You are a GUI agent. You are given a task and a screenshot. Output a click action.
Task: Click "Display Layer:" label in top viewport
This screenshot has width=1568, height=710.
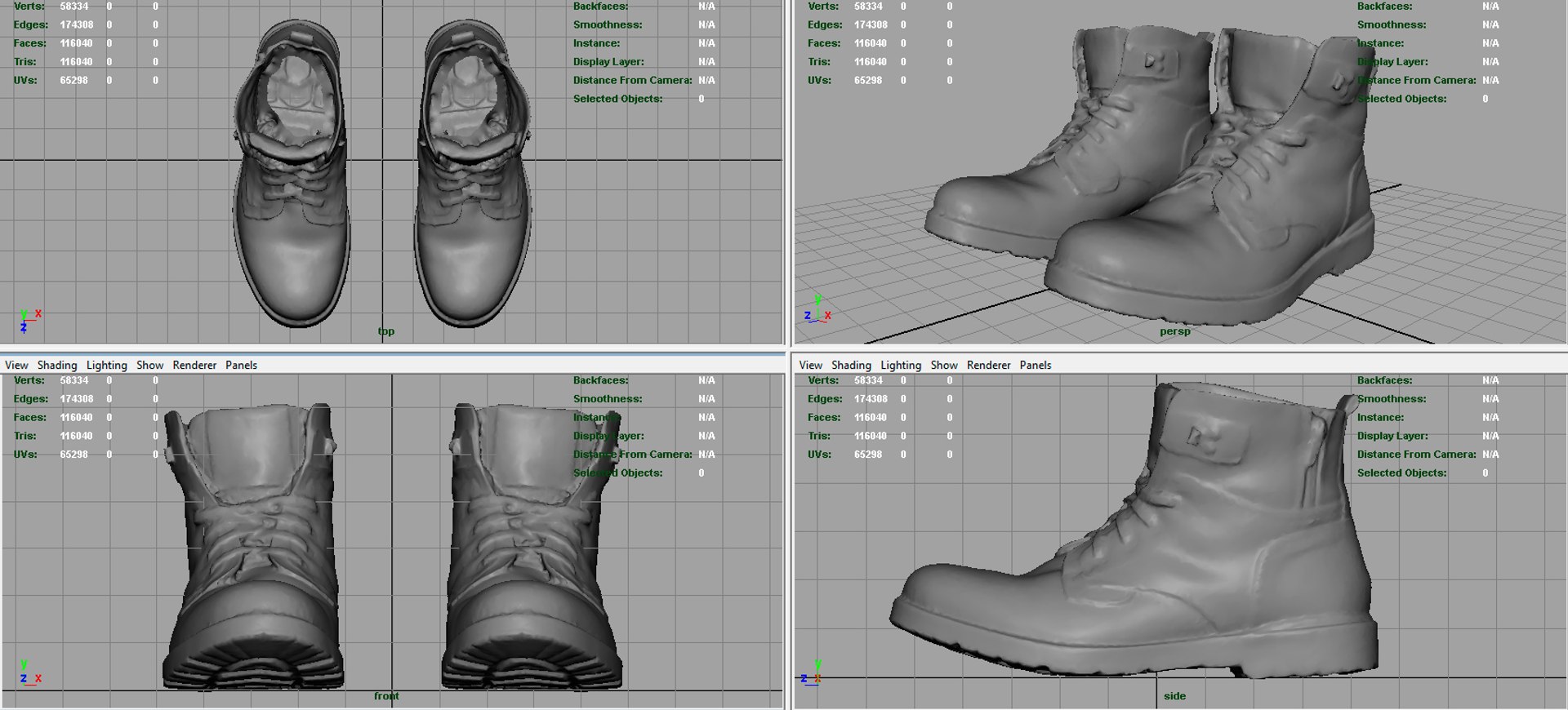tap(608, 62)
